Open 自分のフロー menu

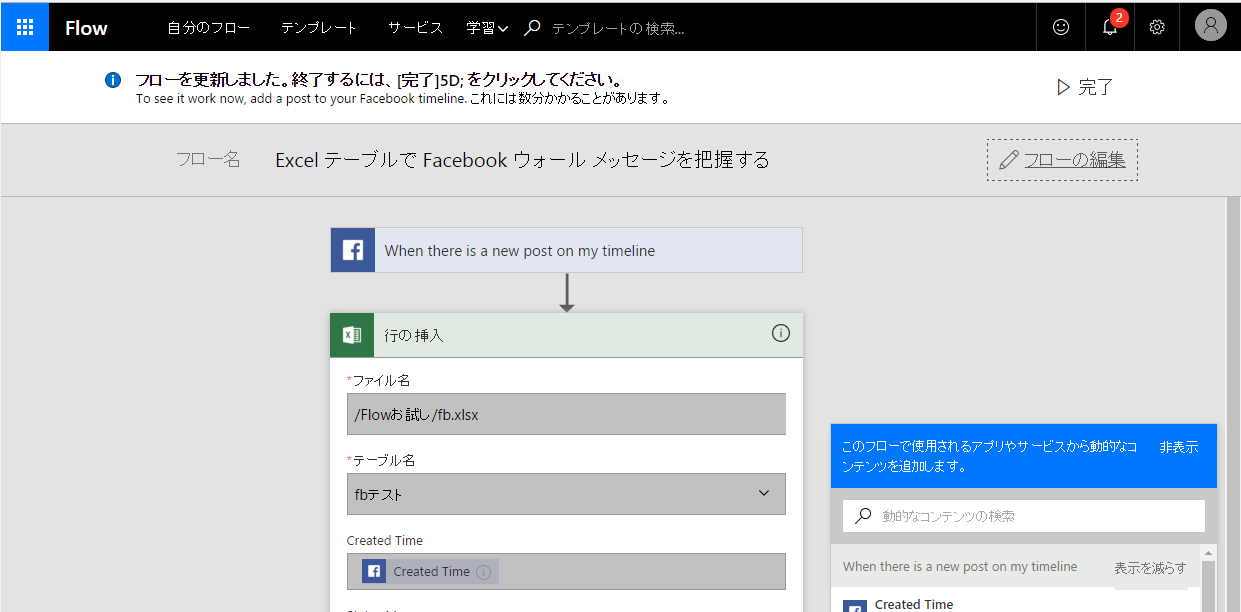click(x=209, y=28)
